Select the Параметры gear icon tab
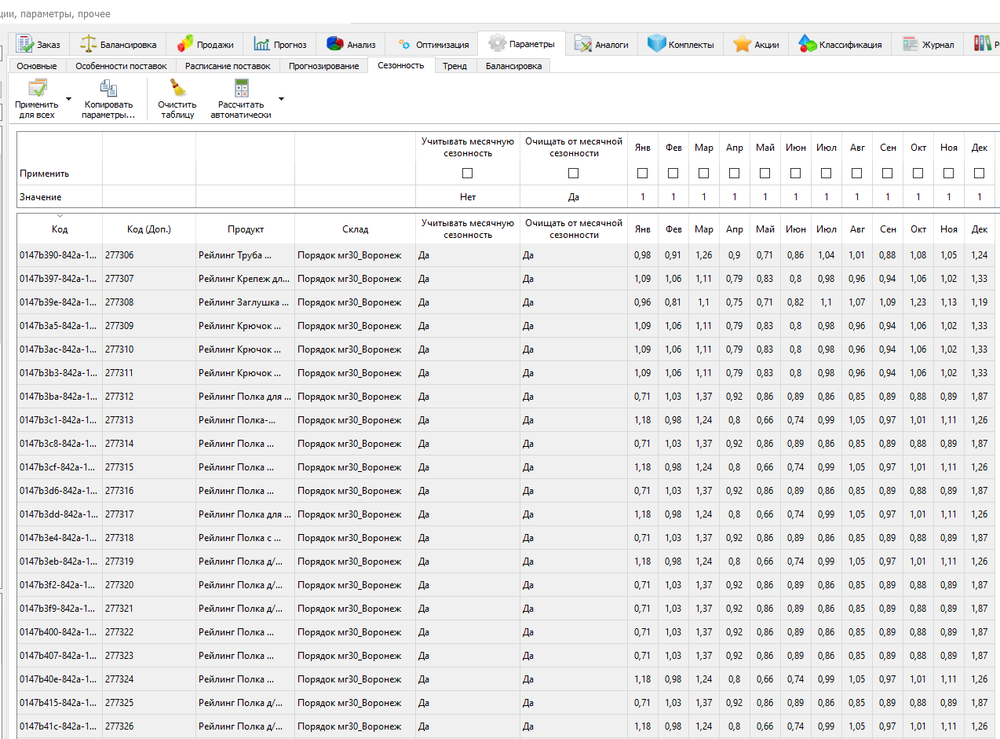Viewport: 1000px width, 739px height. click(x=497, y=43)
